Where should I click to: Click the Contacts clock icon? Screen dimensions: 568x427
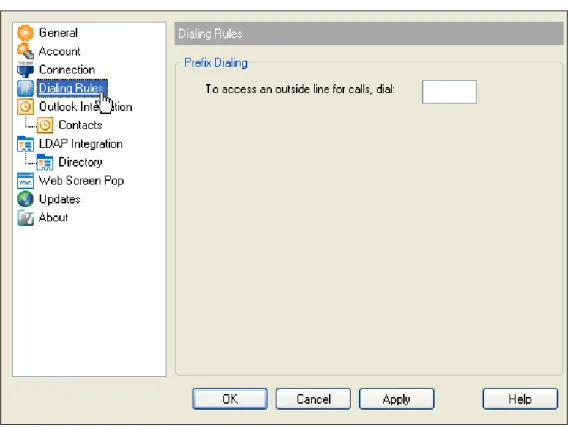tap(45, 125)
